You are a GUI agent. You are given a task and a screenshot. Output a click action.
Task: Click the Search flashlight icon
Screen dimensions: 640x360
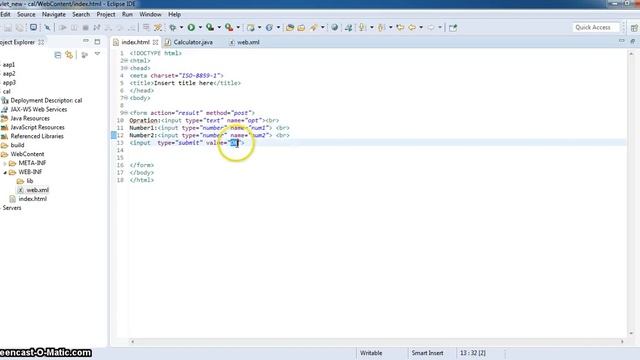[313, 28]
